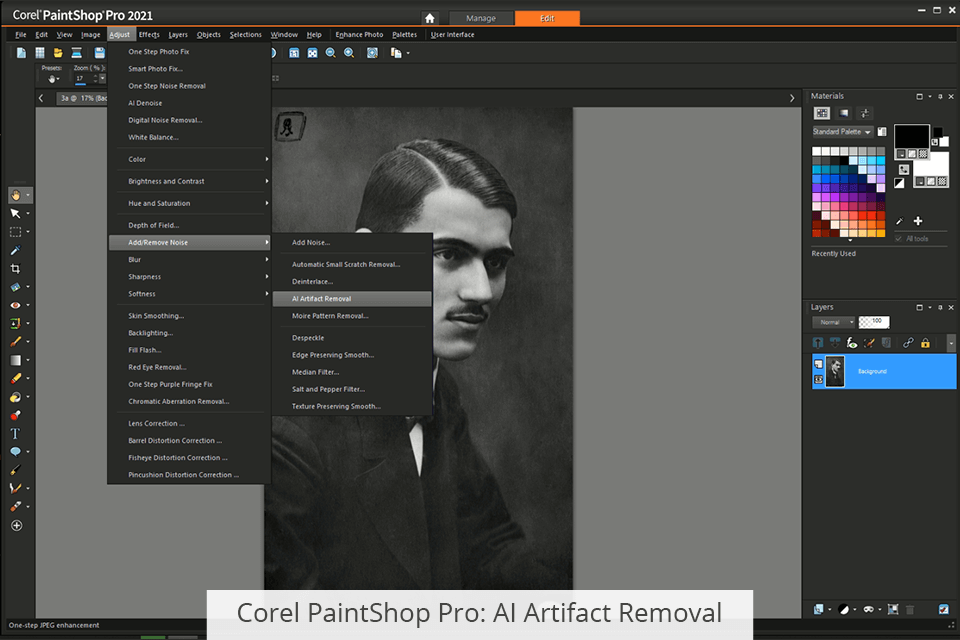
Task: Expand the Brightness and Contrast submenu
Action: pyautogui.click(x=190, y=181)
